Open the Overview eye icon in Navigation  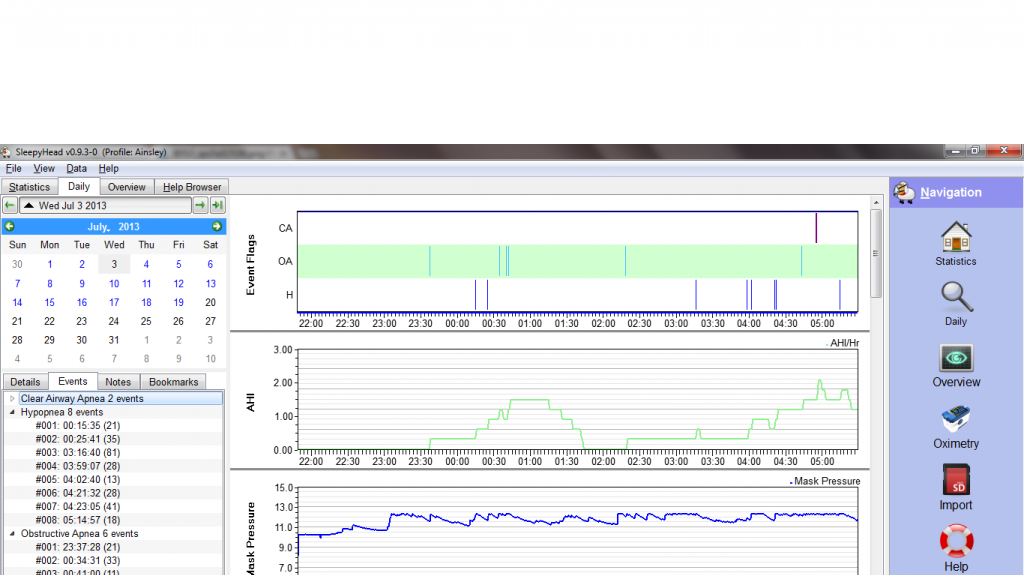coord(956,358)
